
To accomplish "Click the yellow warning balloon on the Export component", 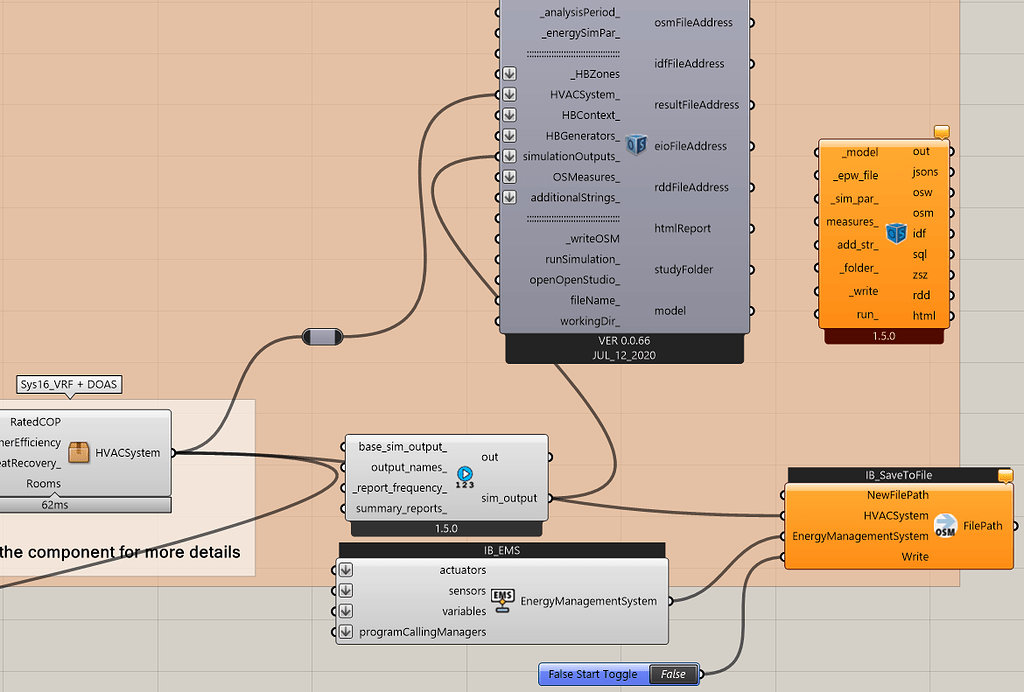I will coord(941,131).
